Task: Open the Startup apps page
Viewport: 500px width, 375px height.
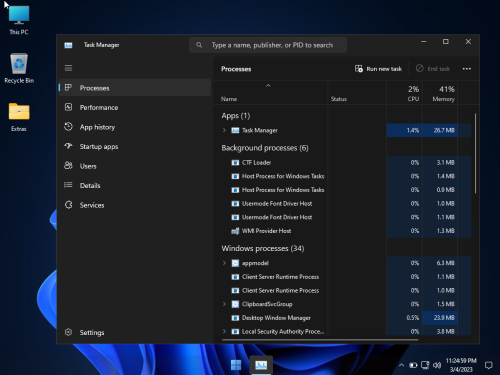Action: click(135, 146)
